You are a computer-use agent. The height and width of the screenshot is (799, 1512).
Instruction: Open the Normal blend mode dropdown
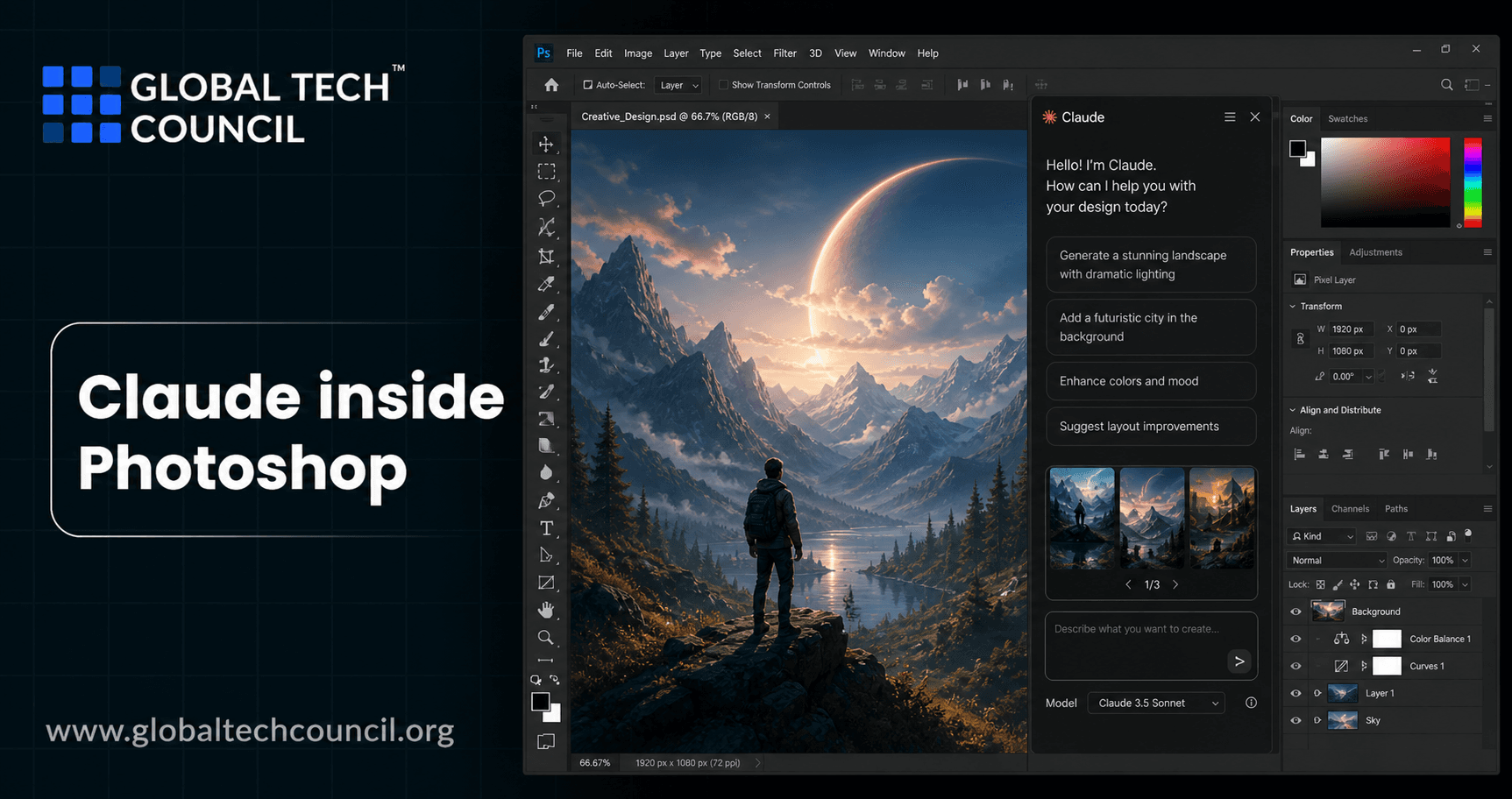(x=1337, y=561)
